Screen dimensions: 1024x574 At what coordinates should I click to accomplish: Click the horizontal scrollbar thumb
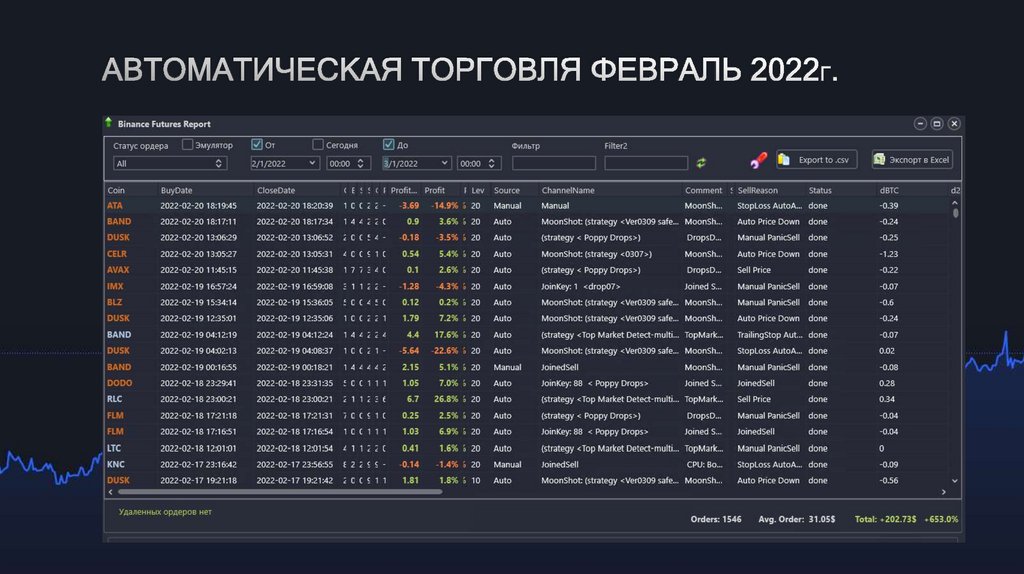coord(280,492)
